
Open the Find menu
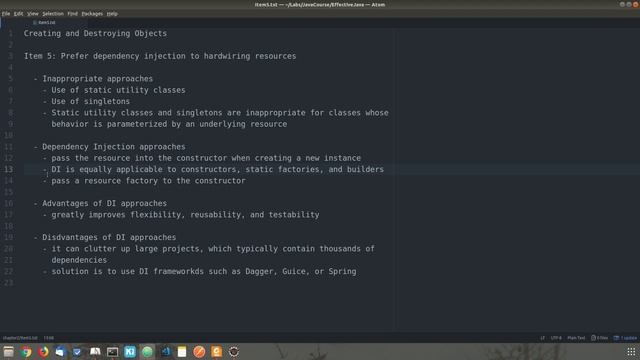tap(72, 13)
